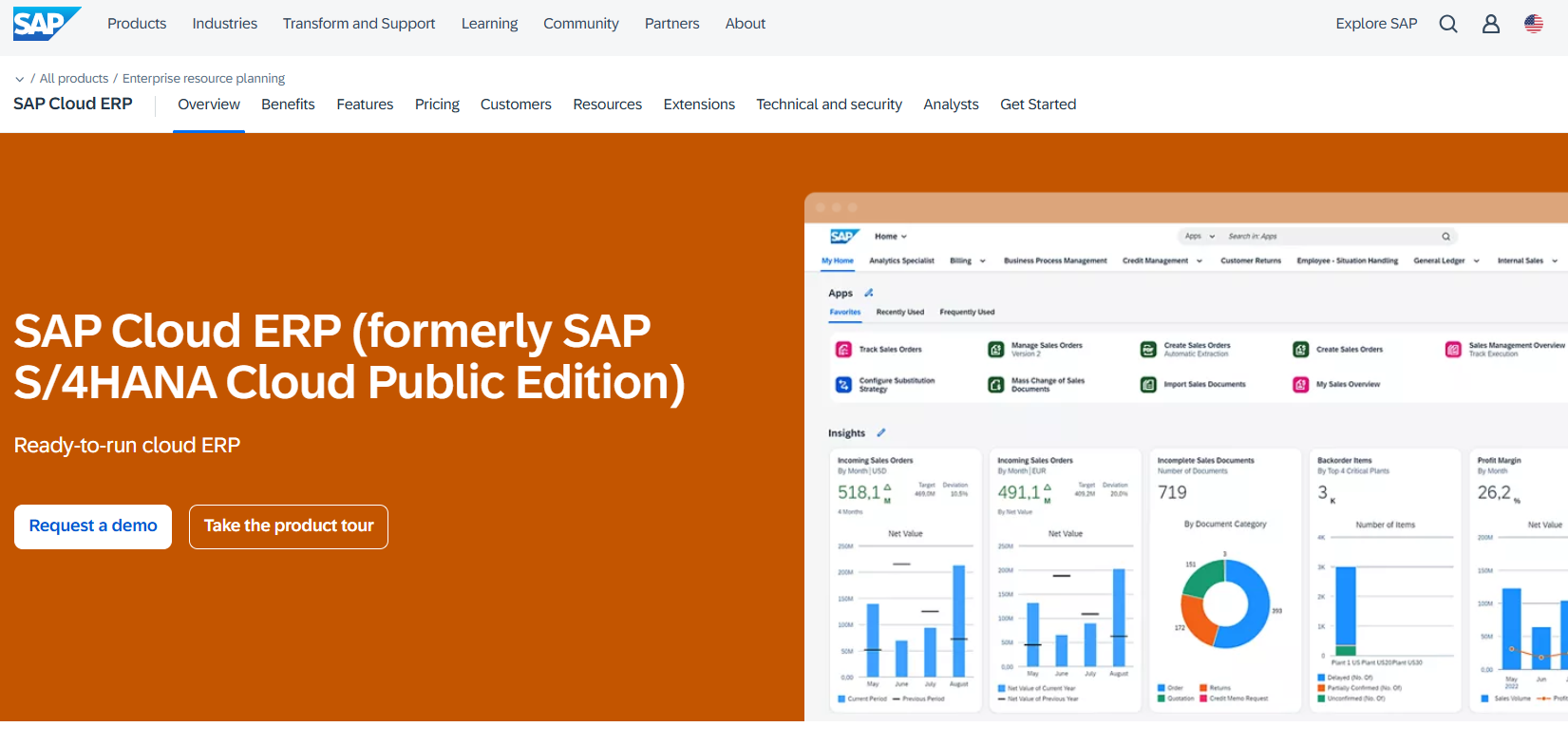Click the My Sales Overview icon
The width and height of the screenshot is (1568, 746).
(1301, 385)
